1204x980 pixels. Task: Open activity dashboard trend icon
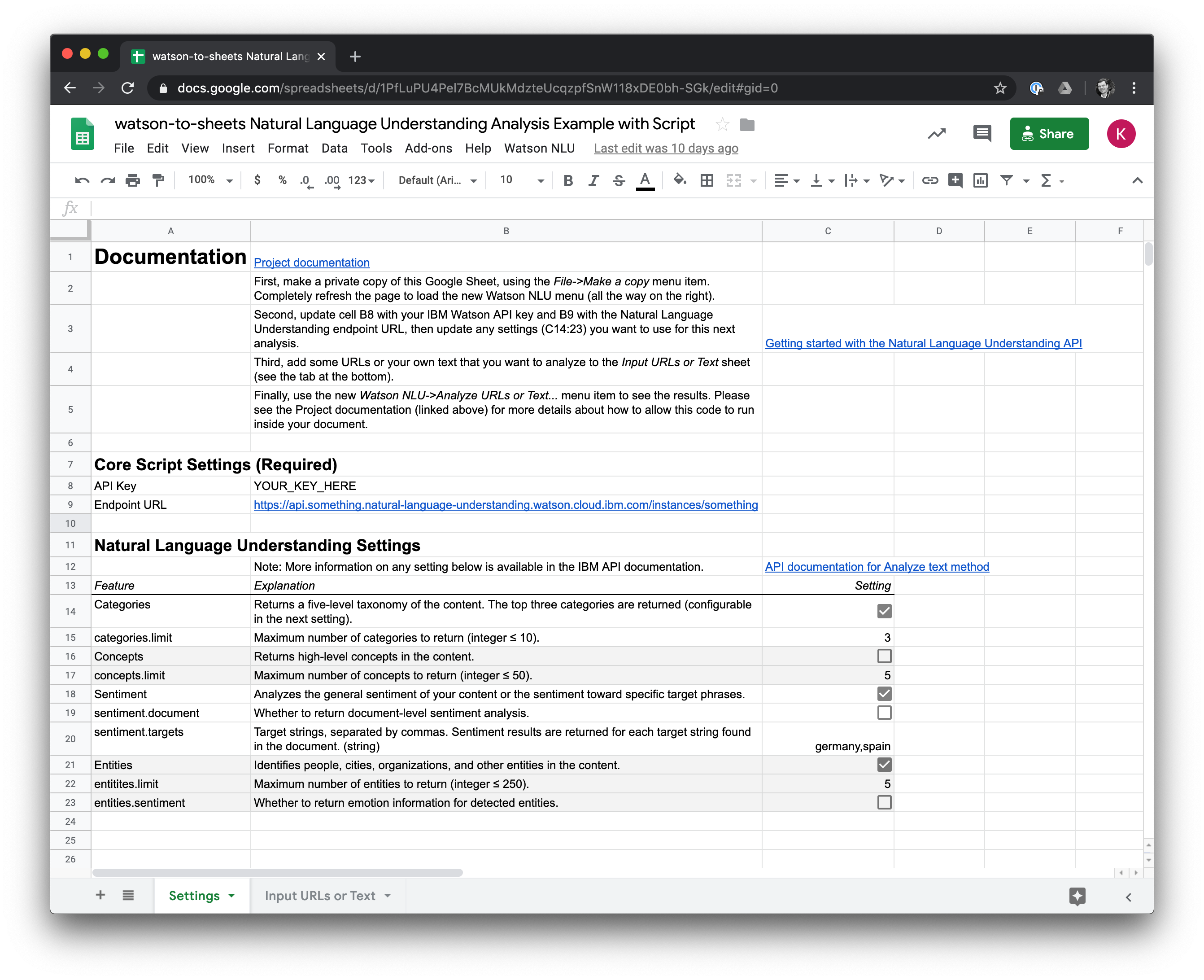click(x=937, y=134)
